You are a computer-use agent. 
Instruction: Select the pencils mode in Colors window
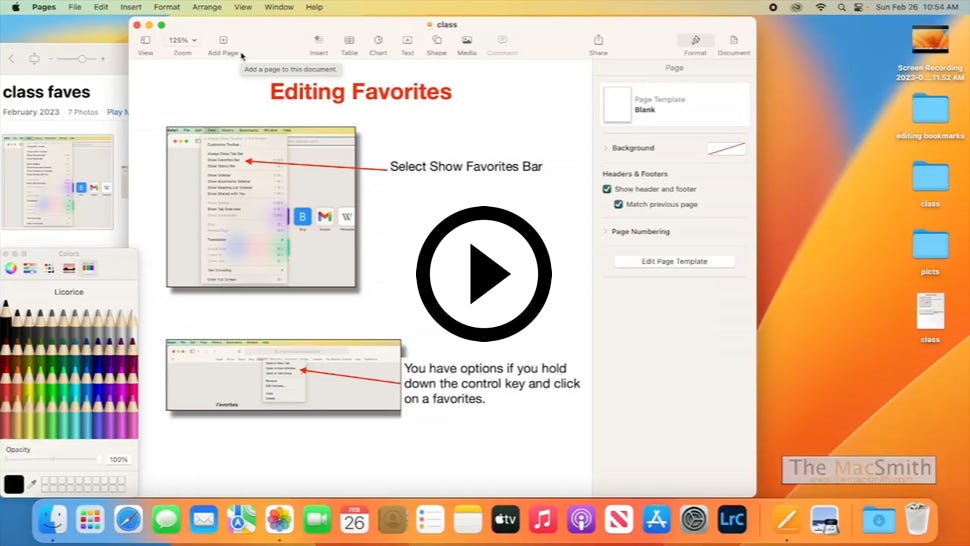point(88,268)
